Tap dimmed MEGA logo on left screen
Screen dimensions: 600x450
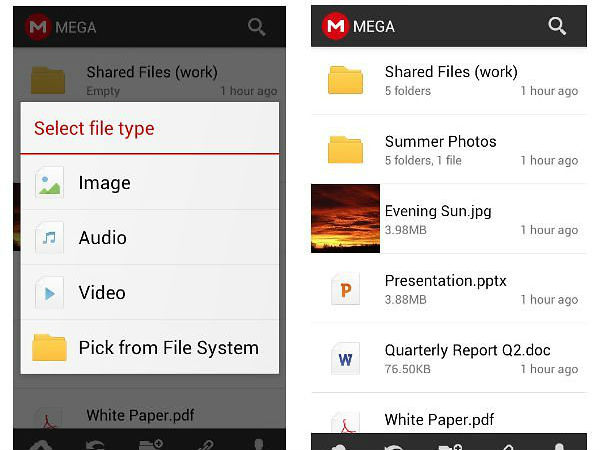(x=38, y=27)
